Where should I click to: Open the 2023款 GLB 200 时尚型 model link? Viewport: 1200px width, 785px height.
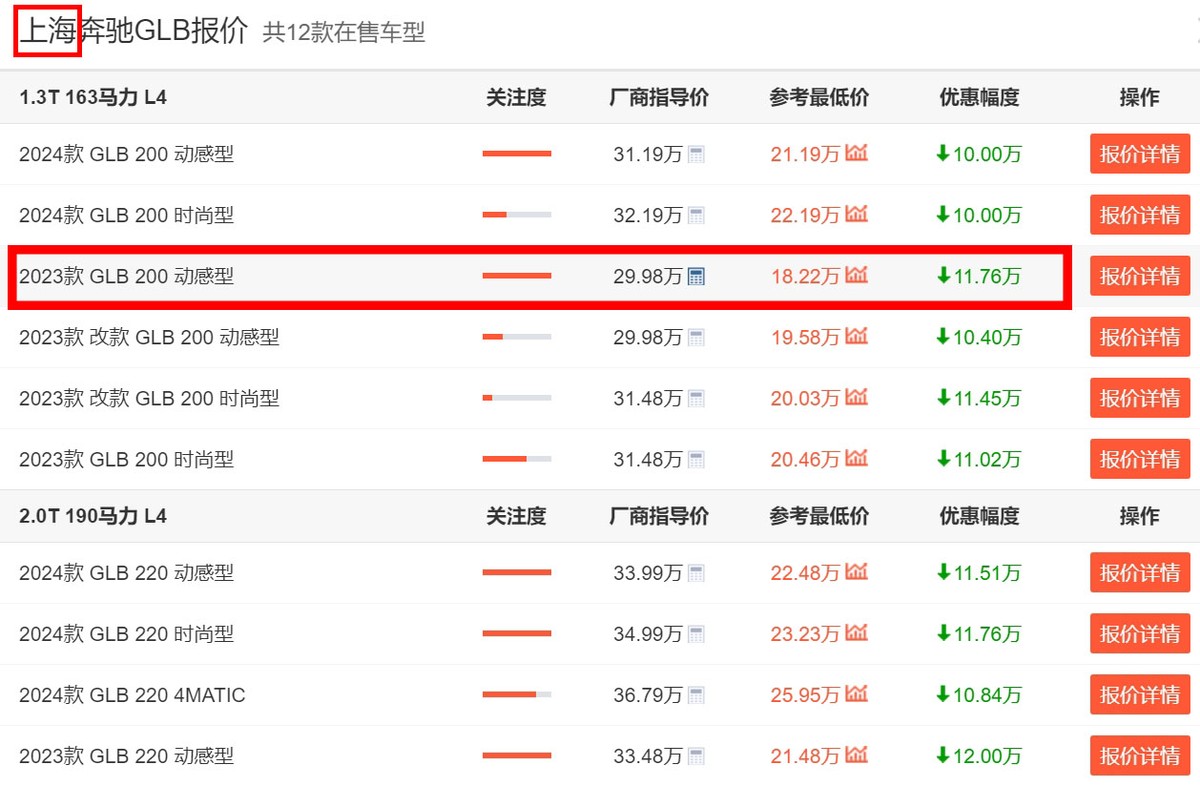[126, 459]
